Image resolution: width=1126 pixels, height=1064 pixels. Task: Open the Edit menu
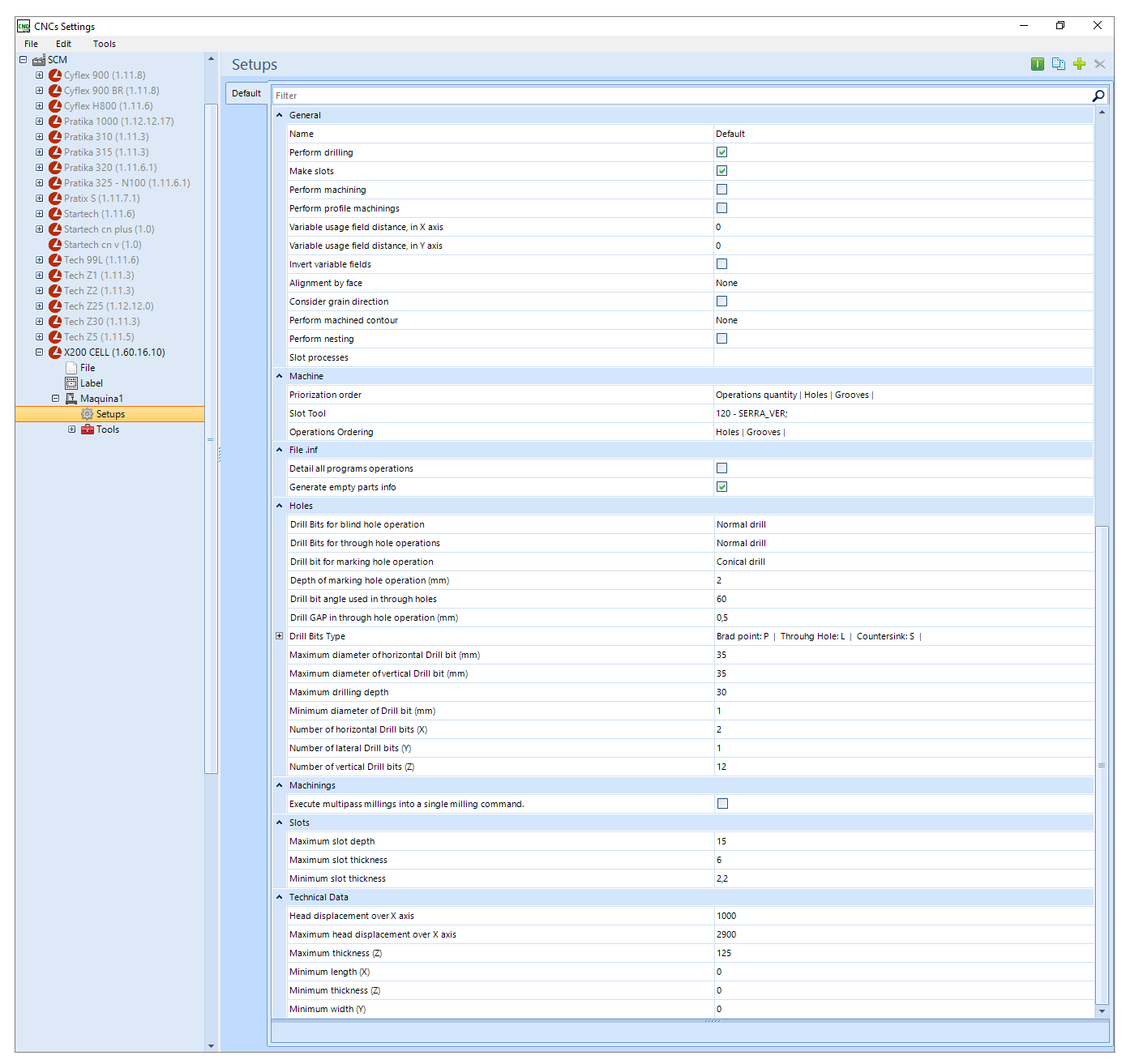click(x=63, y=44)
